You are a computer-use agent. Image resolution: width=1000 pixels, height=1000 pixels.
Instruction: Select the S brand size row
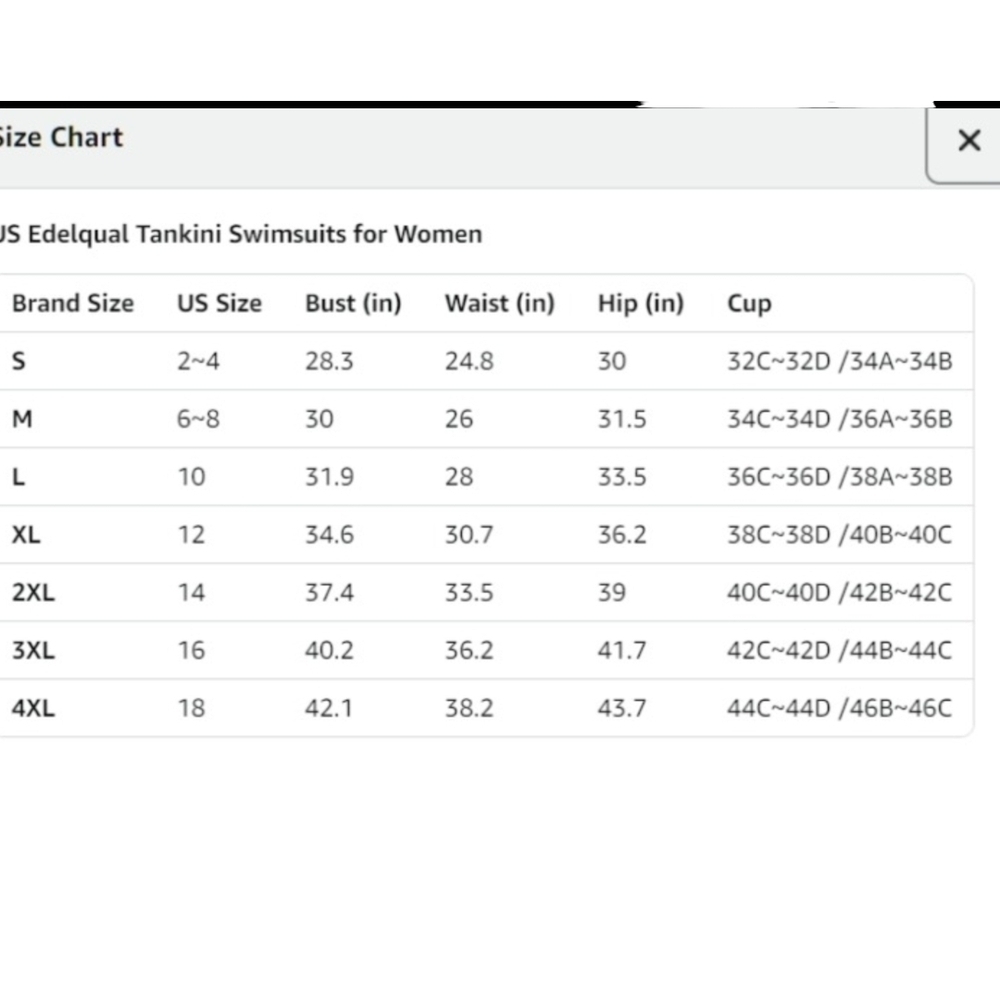[x=486, y=361]
